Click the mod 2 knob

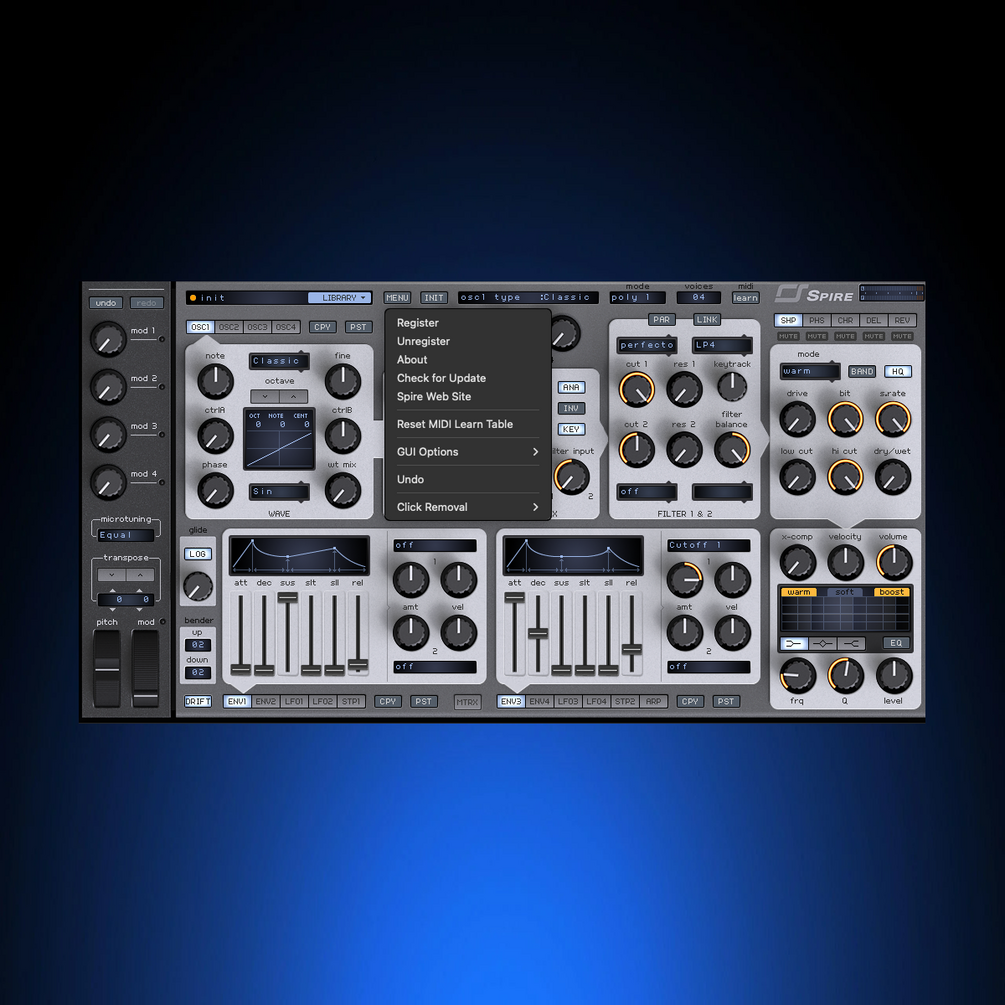pos(108,387)
